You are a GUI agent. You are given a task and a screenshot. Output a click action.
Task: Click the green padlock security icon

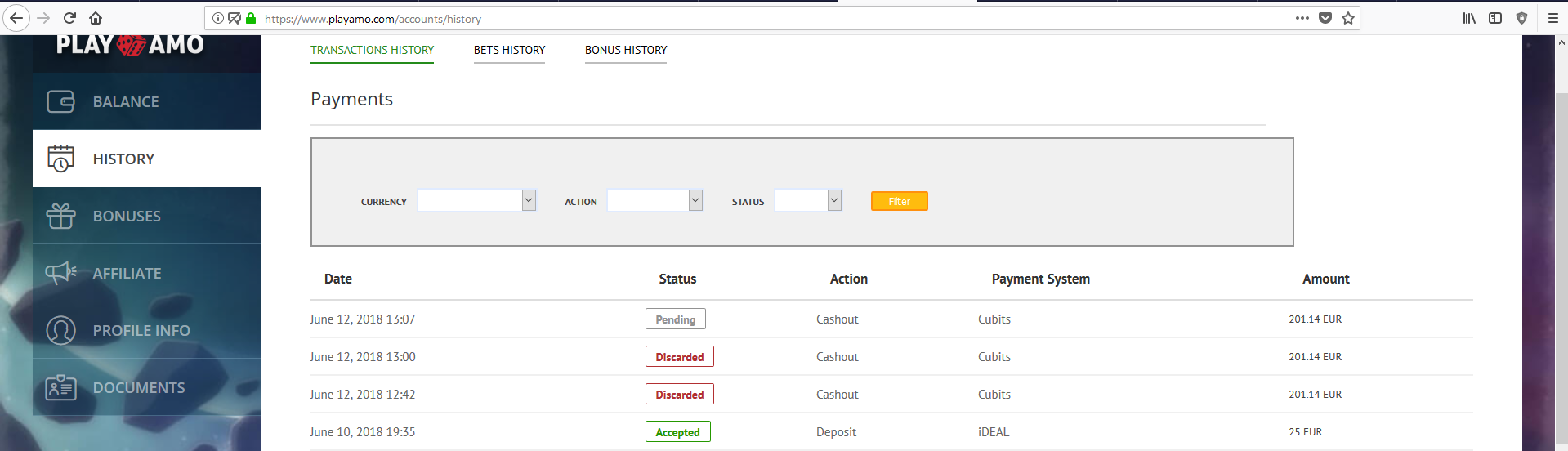(x=251, y=18)
